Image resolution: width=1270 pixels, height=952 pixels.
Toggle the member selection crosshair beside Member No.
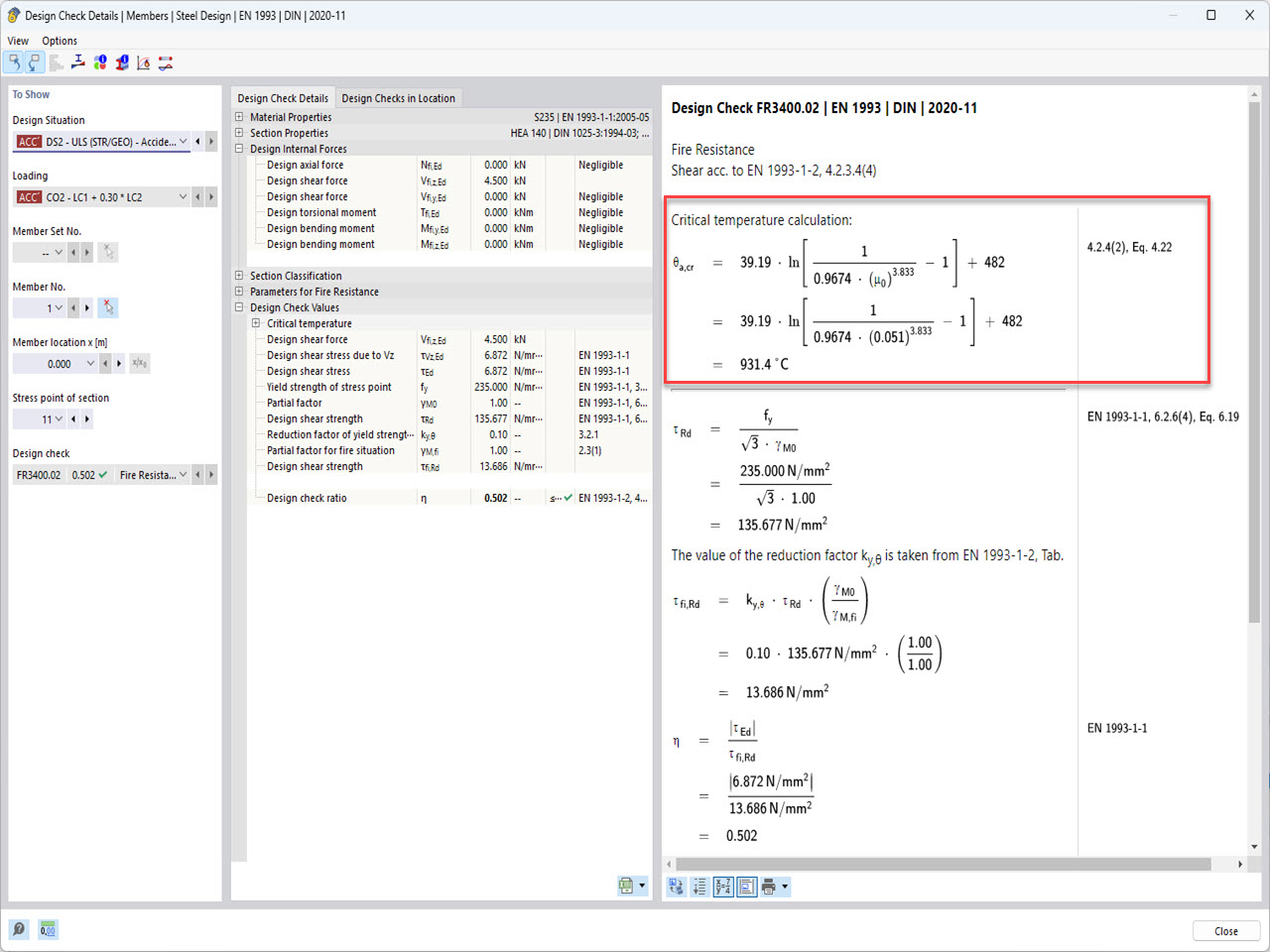[x=109, y=307]
